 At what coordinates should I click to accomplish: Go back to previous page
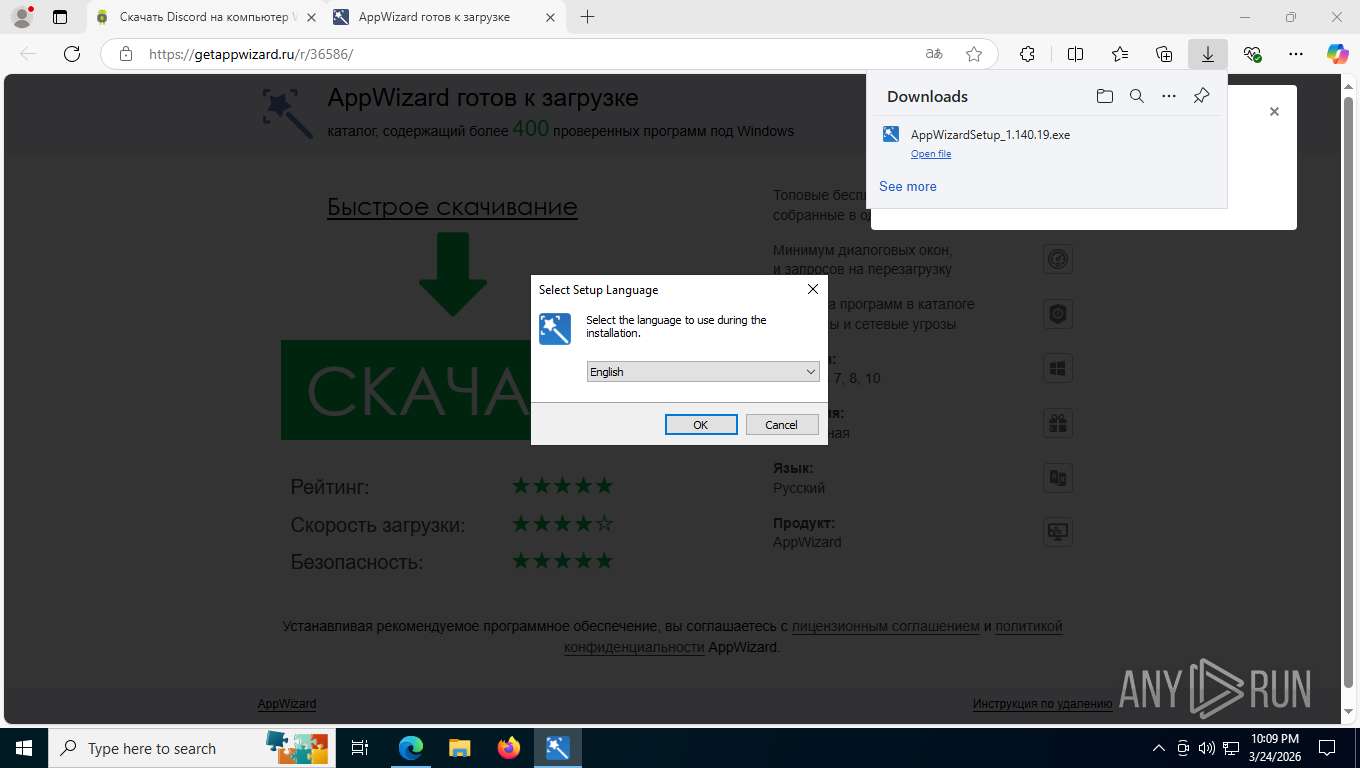pos(28,54)
